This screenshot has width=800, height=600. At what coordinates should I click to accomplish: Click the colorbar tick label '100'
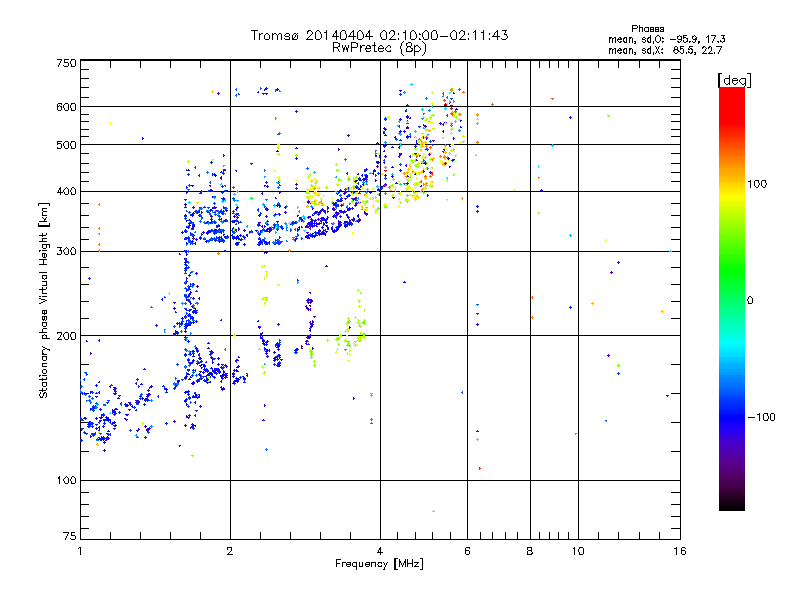tap(757, 184)
